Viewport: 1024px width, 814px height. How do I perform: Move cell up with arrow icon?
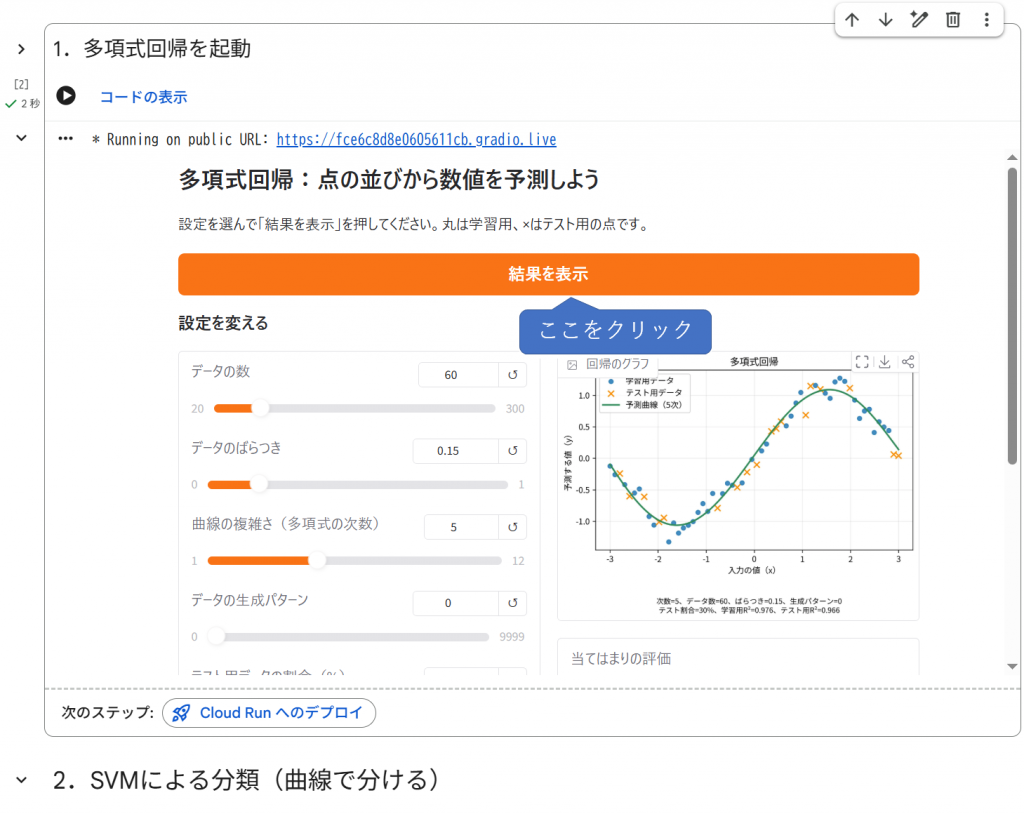(x=852, y=20)
